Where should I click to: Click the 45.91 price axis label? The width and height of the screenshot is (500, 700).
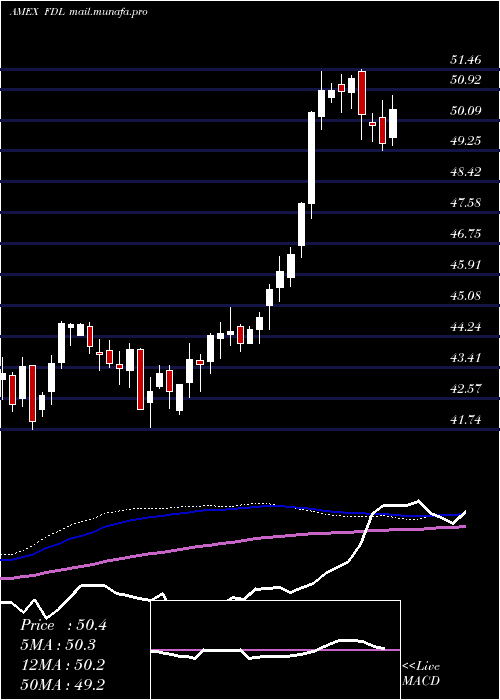466,265
